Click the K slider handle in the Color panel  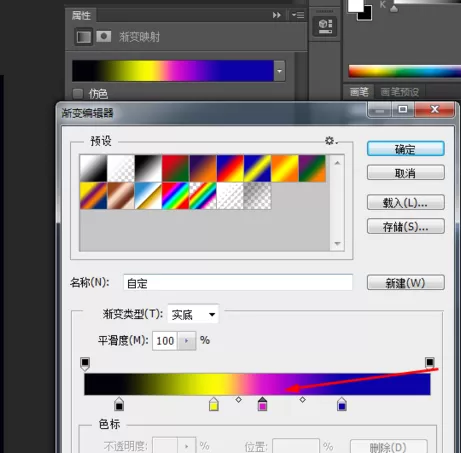point(394,9)
